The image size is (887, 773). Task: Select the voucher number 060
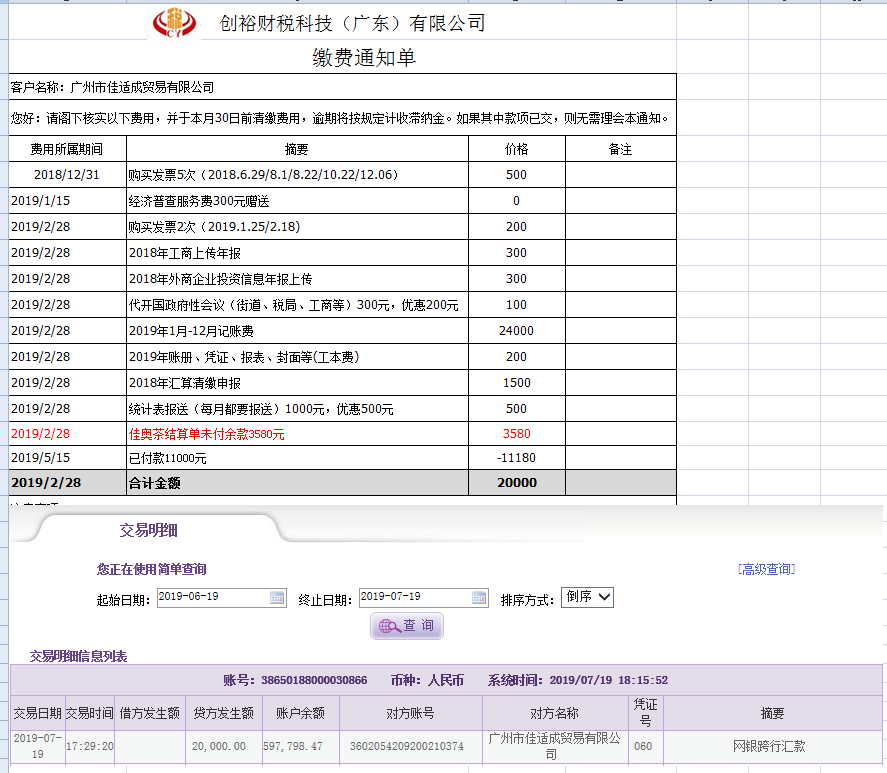tap(643, 746)
